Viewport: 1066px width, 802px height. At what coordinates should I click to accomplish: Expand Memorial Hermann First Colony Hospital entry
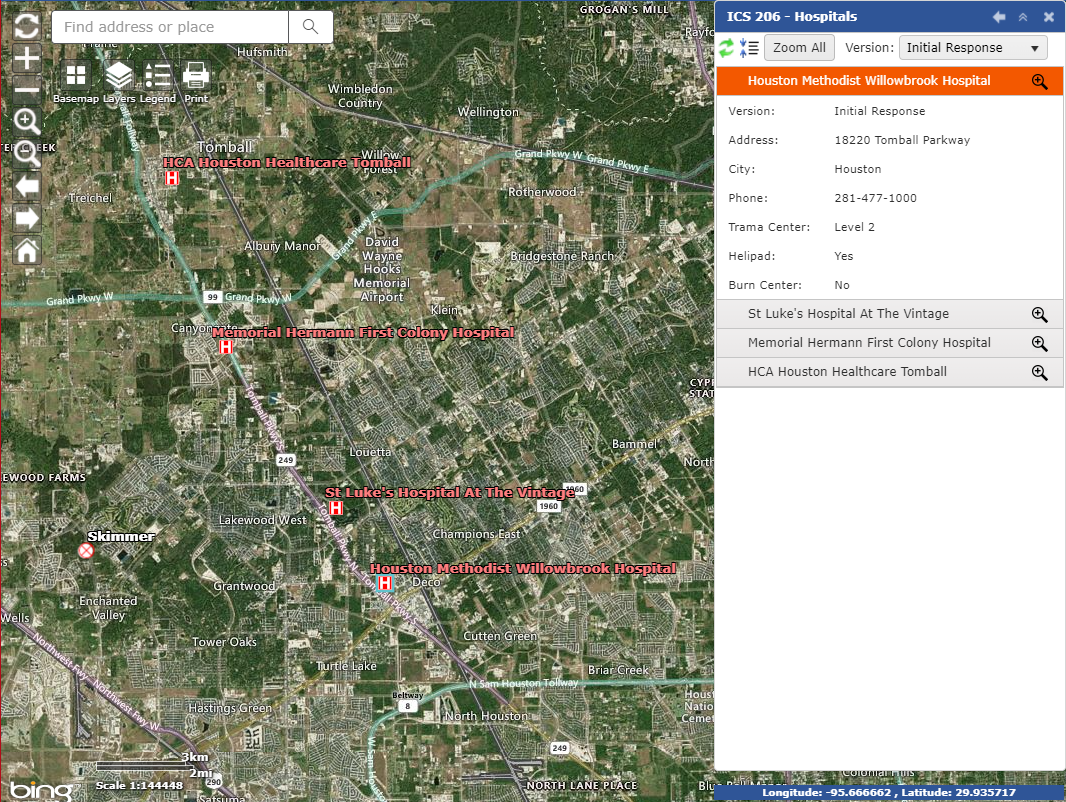pyautogui.click(x=868, y=343)
